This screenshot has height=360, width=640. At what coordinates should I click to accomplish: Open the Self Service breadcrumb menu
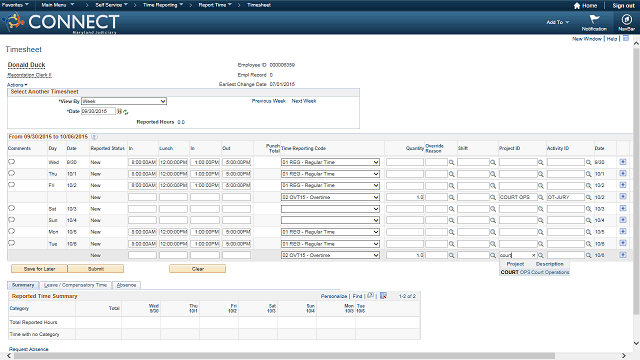[x=111, y=5]
